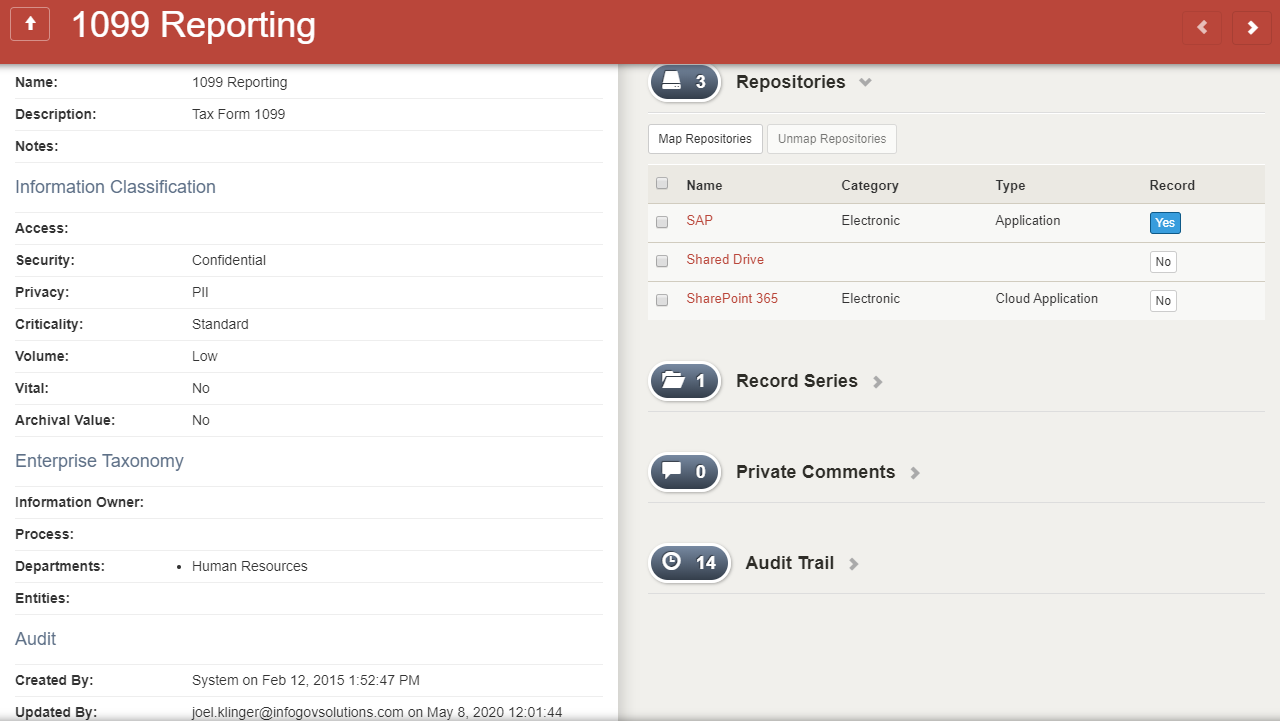Click the Repositories drive count badge
Image resolution: width=1280 pixels, height=721 pixels.
pyautogui.click(x=685, y=82)
